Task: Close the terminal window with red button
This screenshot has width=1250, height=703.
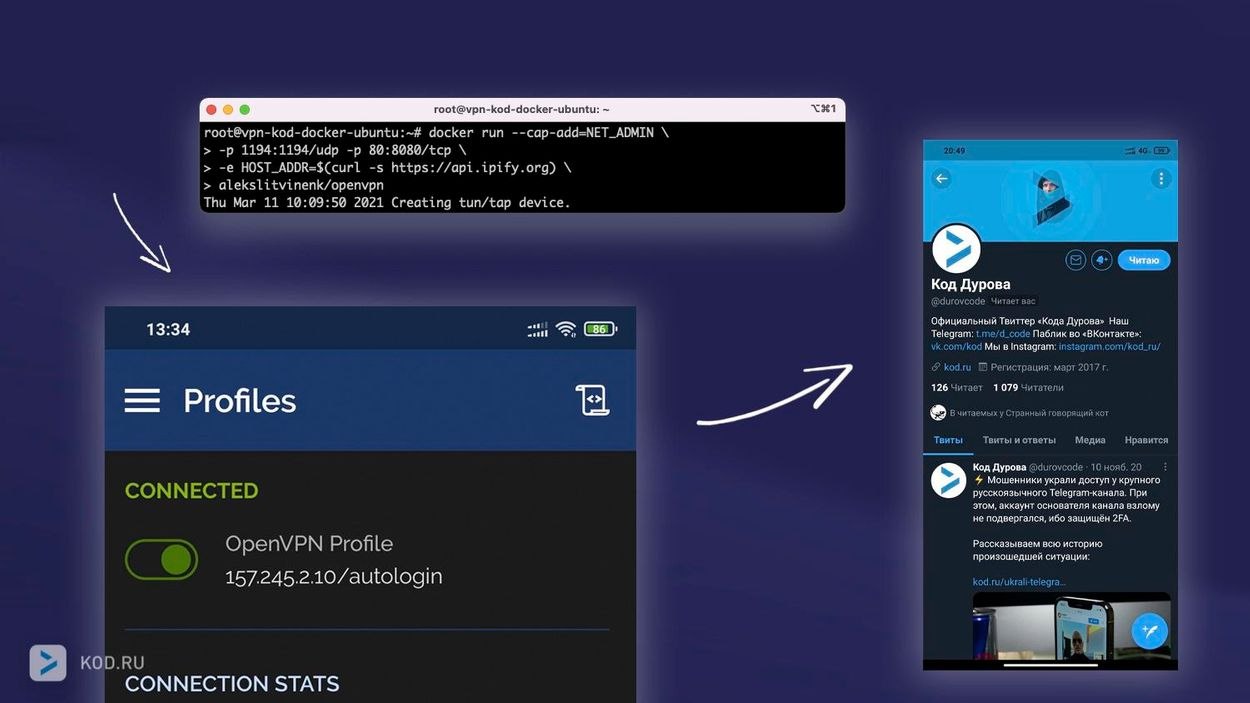Action: click(x=212, y=109)
